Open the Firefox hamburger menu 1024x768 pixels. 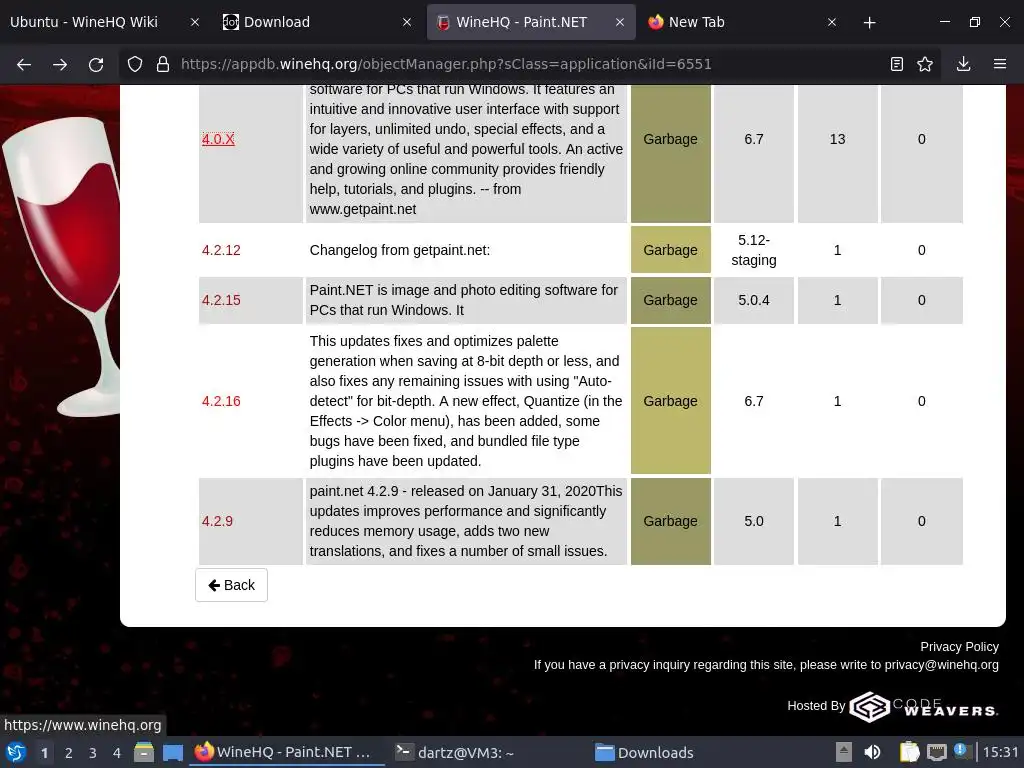(1000, 64)
